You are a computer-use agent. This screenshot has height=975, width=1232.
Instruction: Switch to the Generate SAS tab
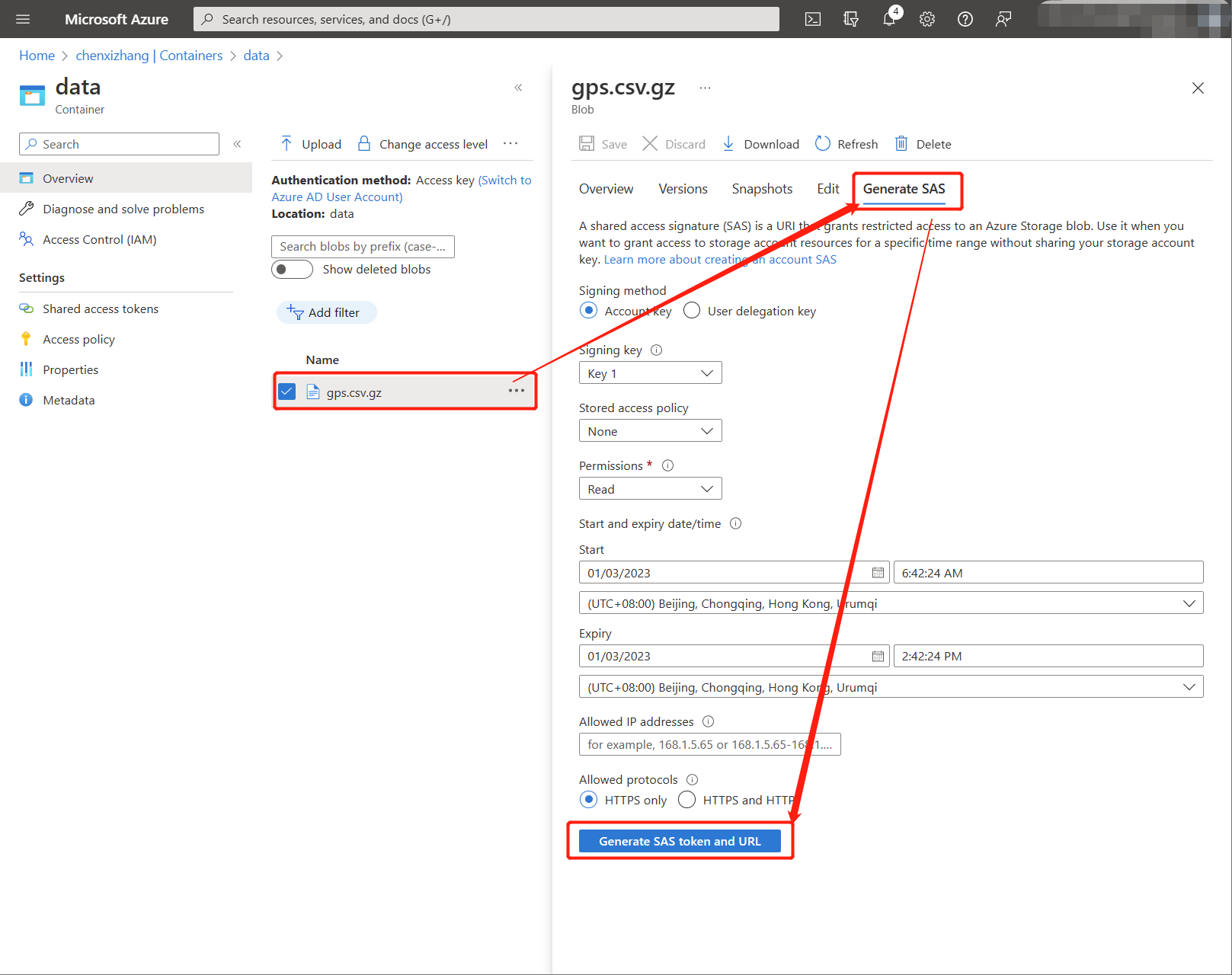point(904,189)
